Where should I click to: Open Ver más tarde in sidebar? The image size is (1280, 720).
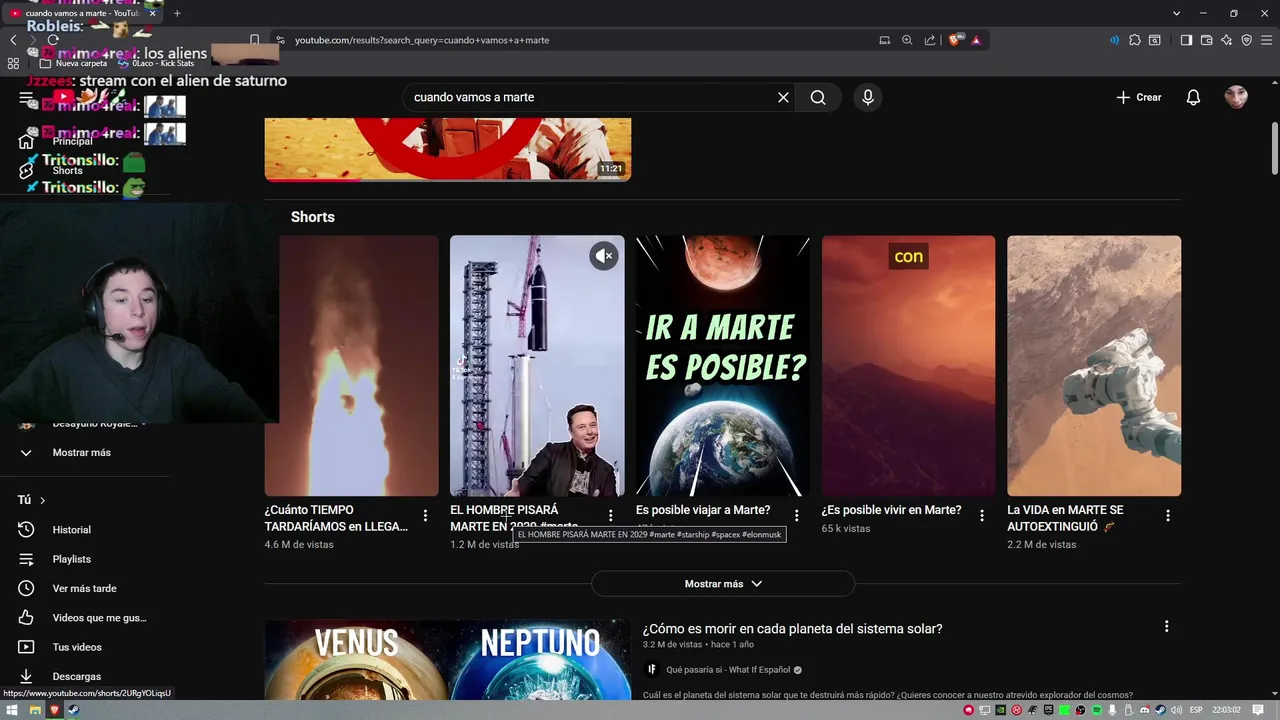(x=85, y=588)
